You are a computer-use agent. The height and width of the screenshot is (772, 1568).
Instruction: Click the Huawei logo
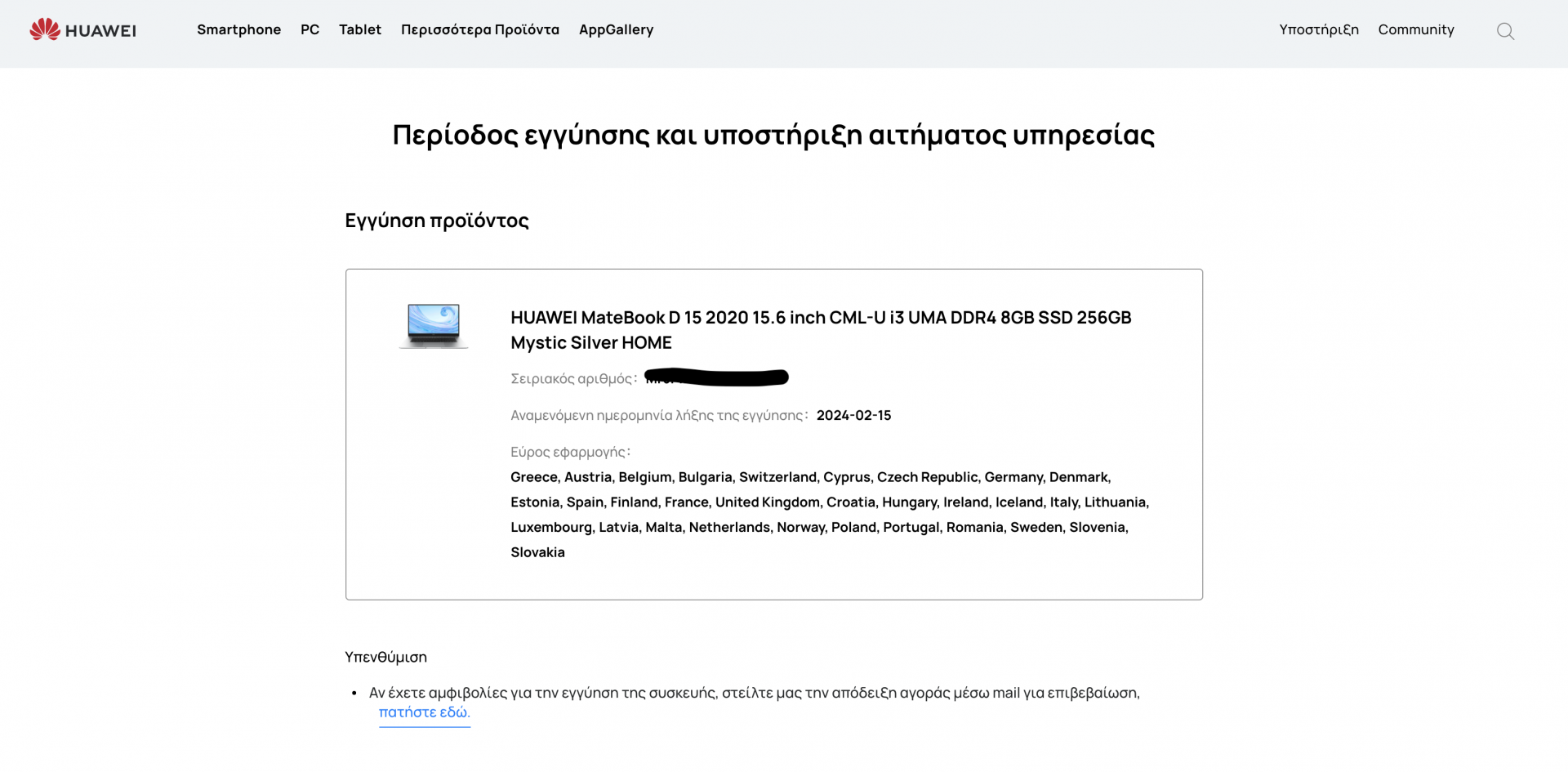[x=82, y=30]
